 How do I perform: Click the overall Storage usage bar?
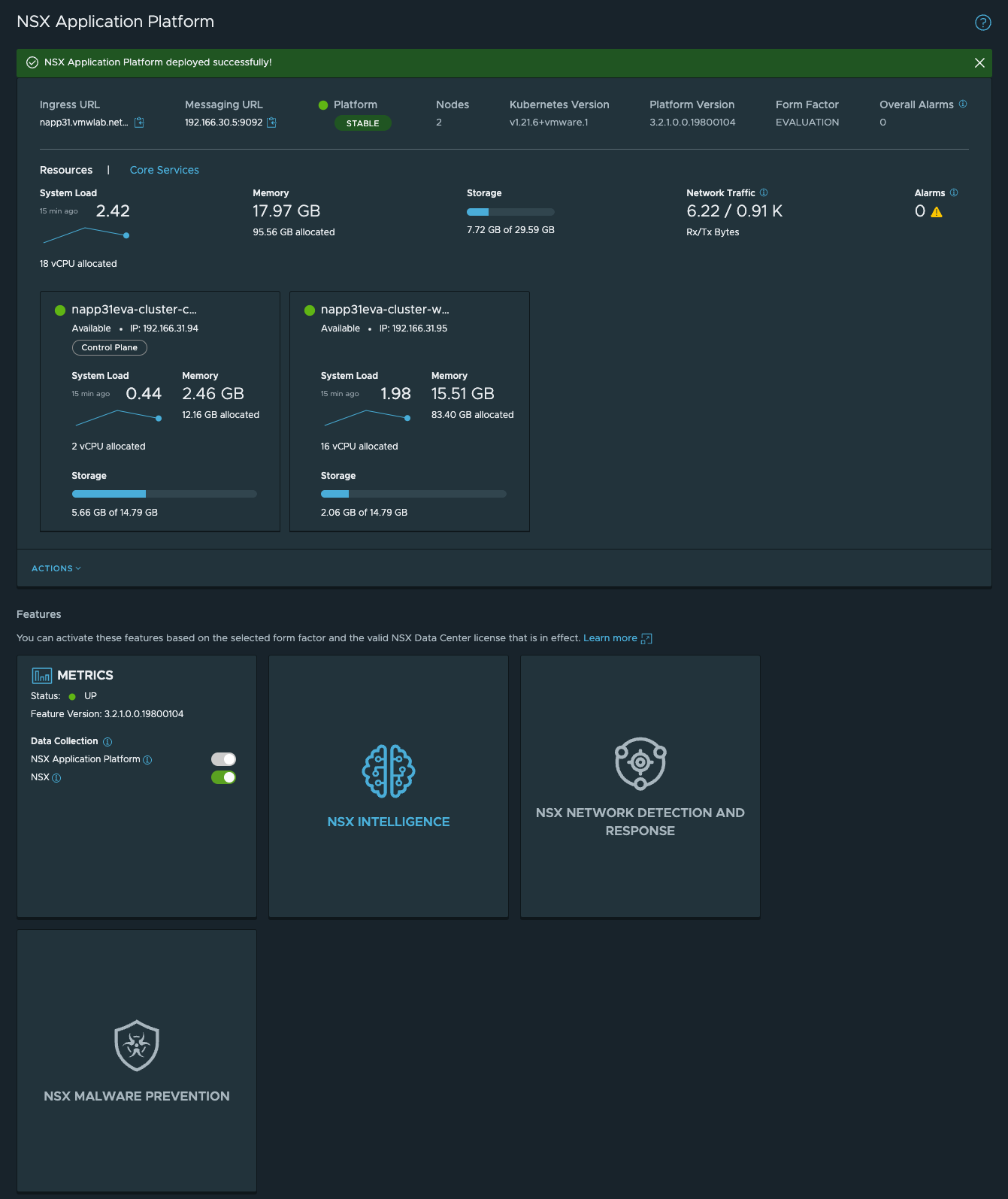pyautogui.click(x=510, y=212)
